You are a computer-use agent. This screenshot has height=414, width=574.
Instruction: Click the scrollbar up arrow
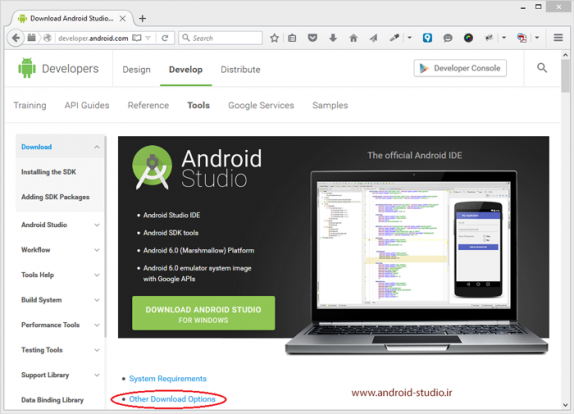pyautogui.click(x=566, y=55)
